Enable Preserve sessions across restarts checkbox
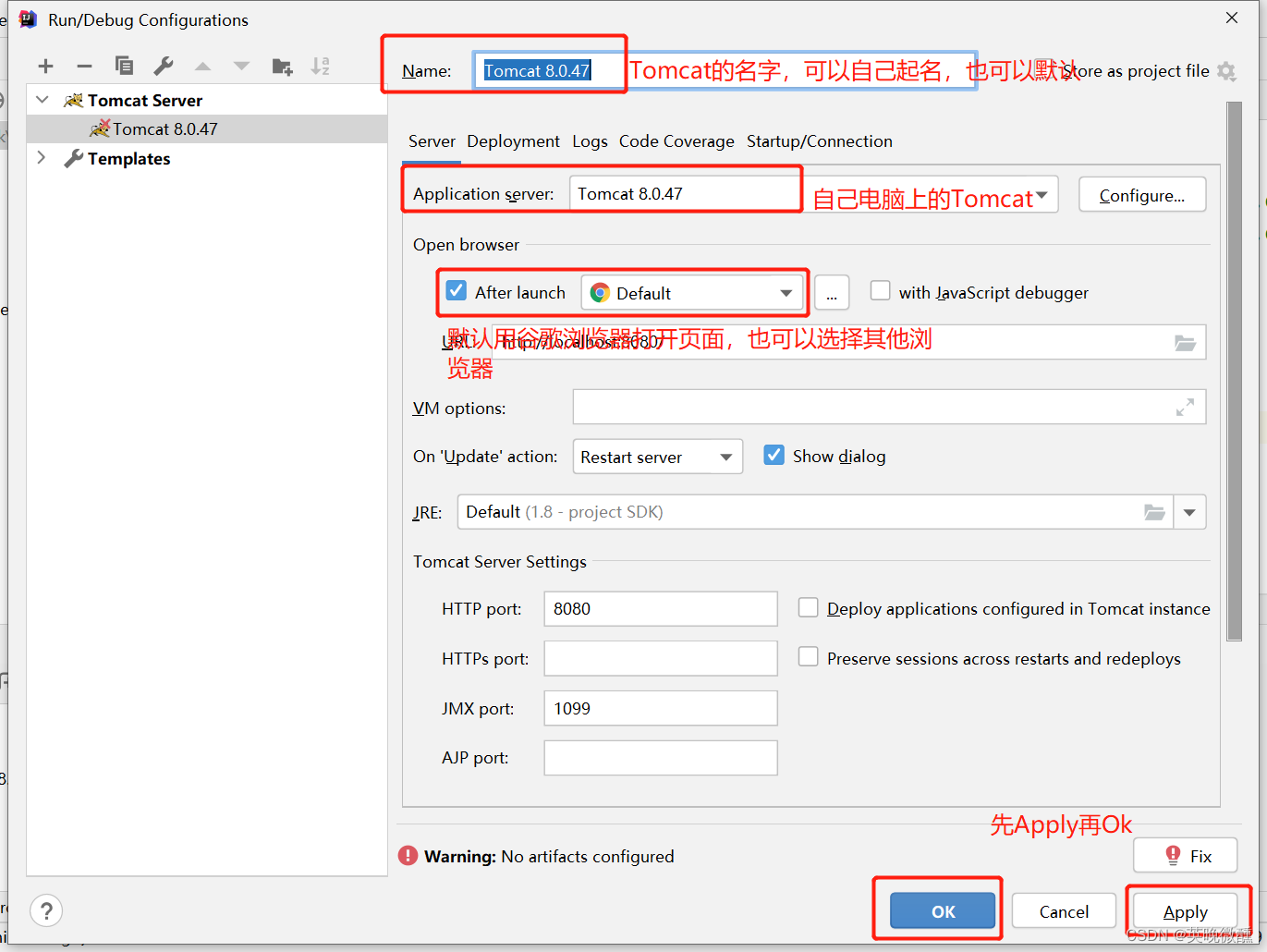 tap(809, 657)
